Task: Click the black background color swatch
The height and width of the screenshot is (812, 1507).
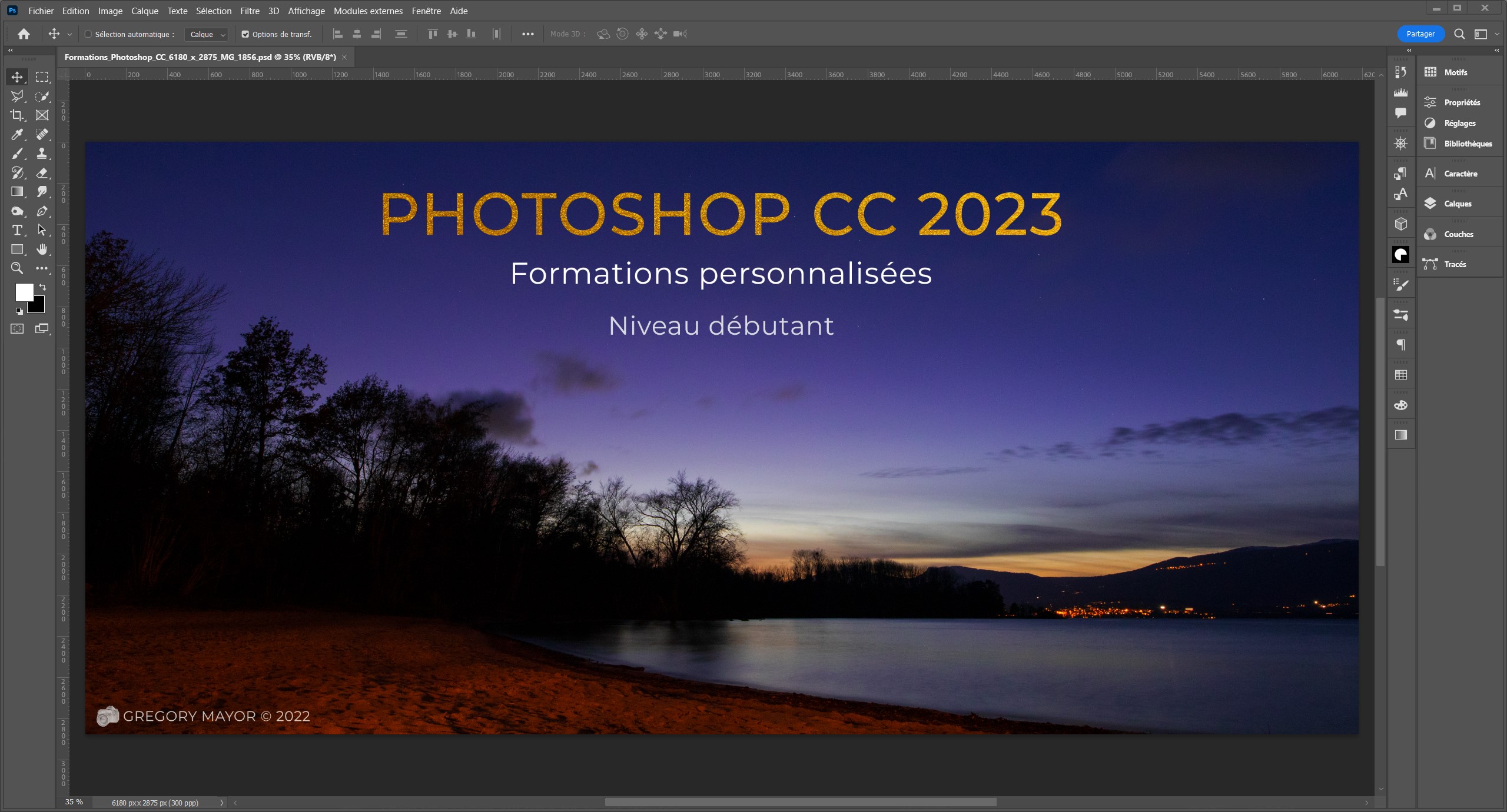Action: coord(38,307)
